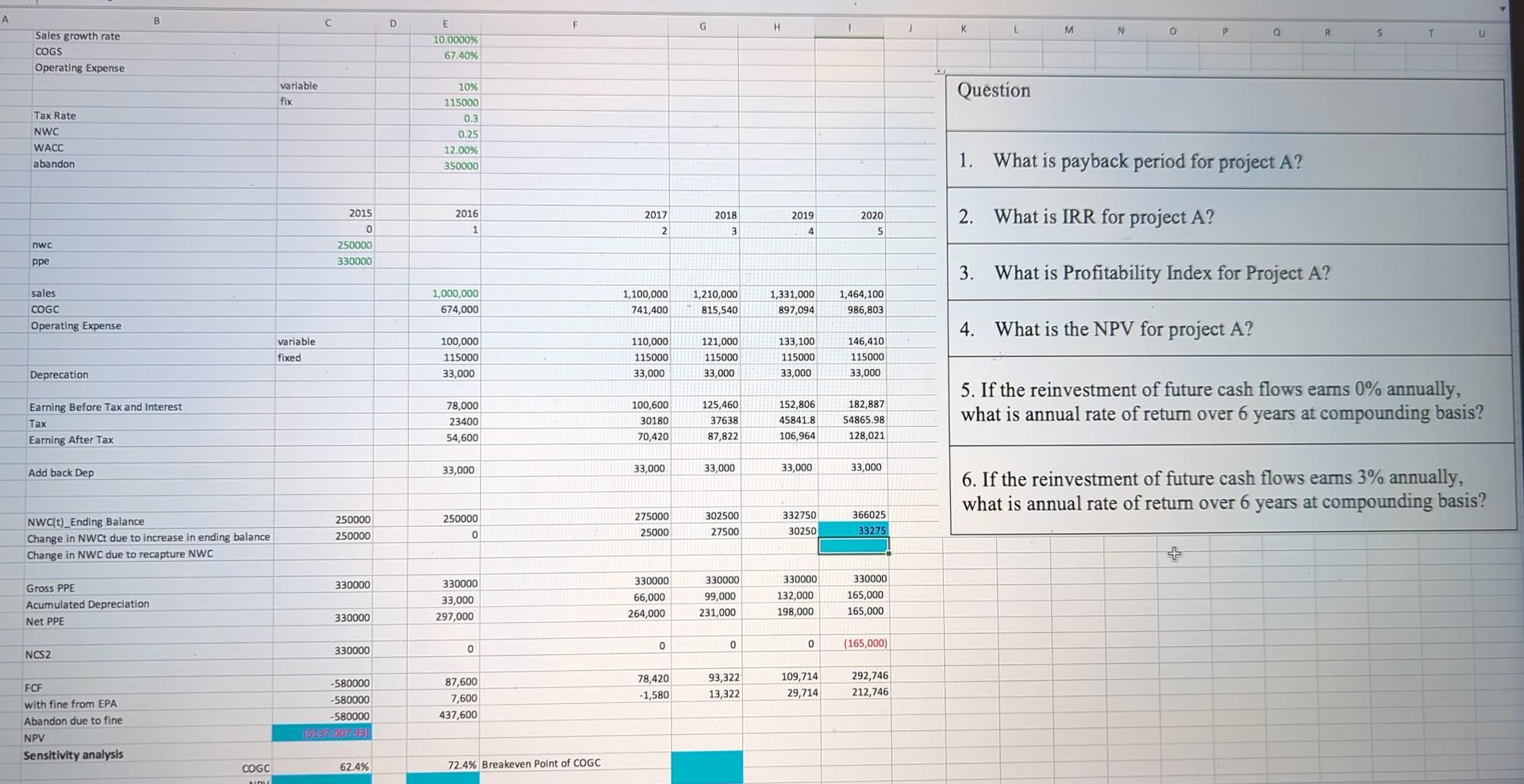Click the Breakeven Point of COGC label
Viewport: 1524px width, 784px height.
click(x=542, y=763)
